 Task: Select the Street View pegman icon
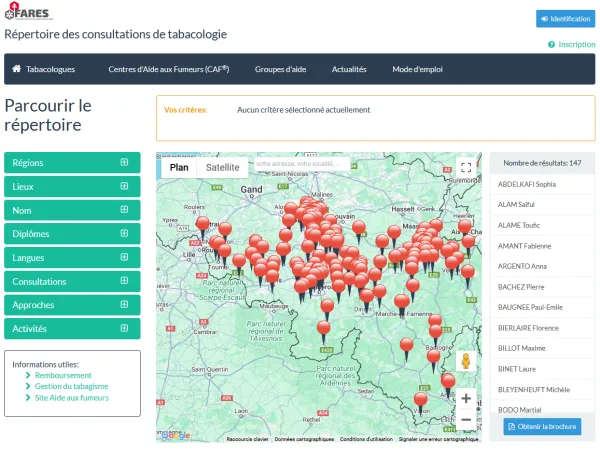tap(466, 361)
